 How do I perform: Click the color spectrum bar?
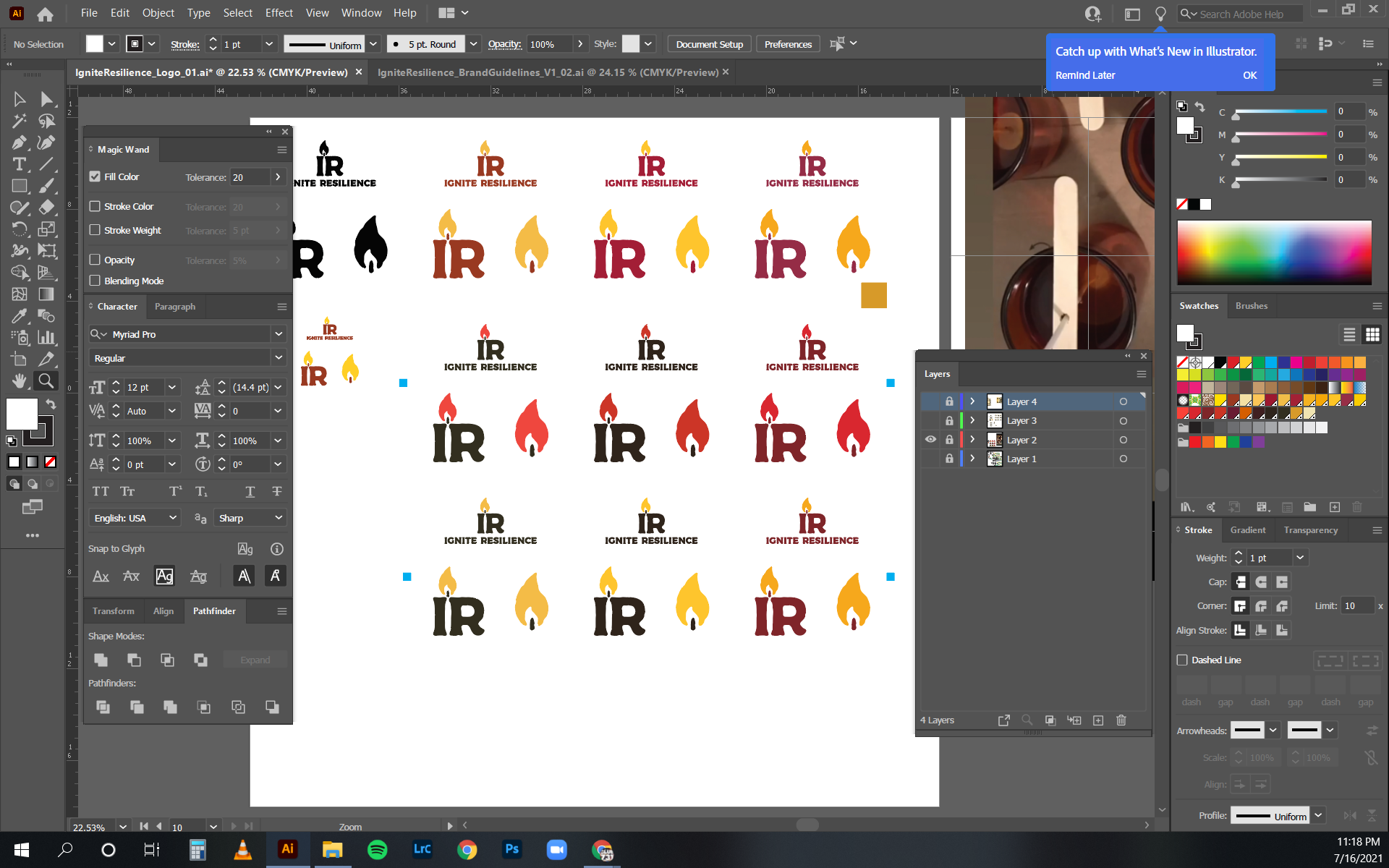point(1274,252)
